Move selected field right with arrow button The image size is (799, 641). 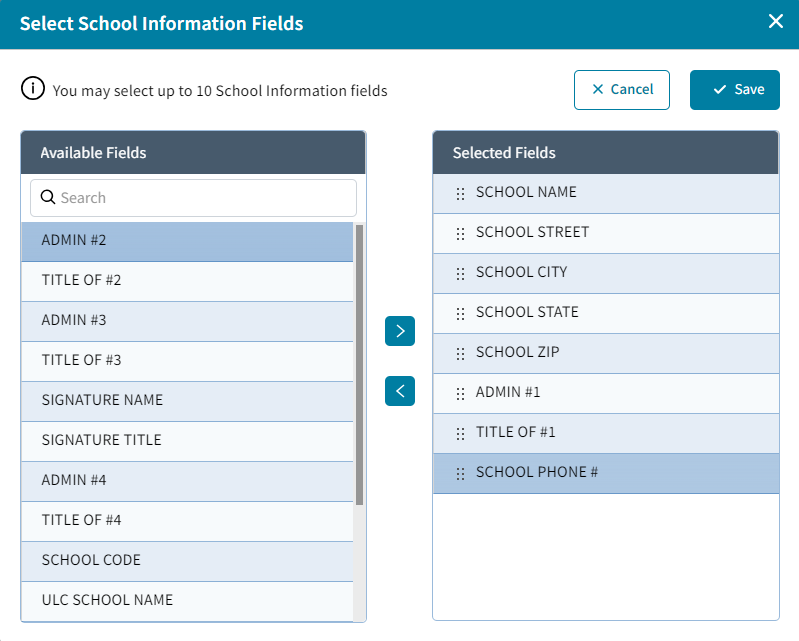click(400, 331)
